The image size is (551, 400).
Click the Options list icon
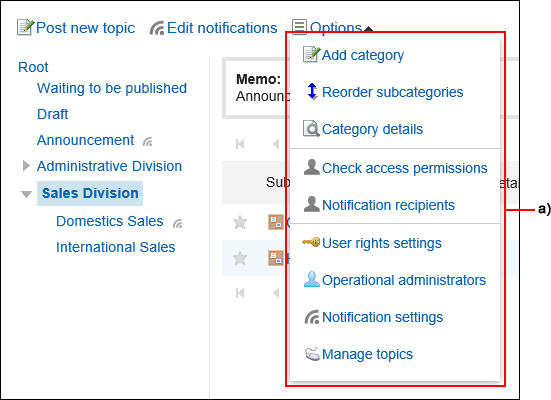299,27
